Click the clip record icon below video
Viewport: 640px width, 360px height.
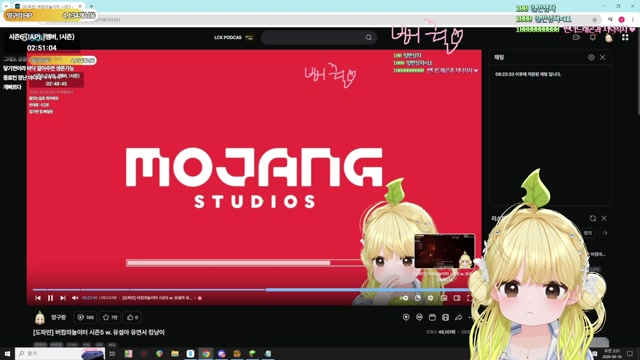click(x=406, y=317)
